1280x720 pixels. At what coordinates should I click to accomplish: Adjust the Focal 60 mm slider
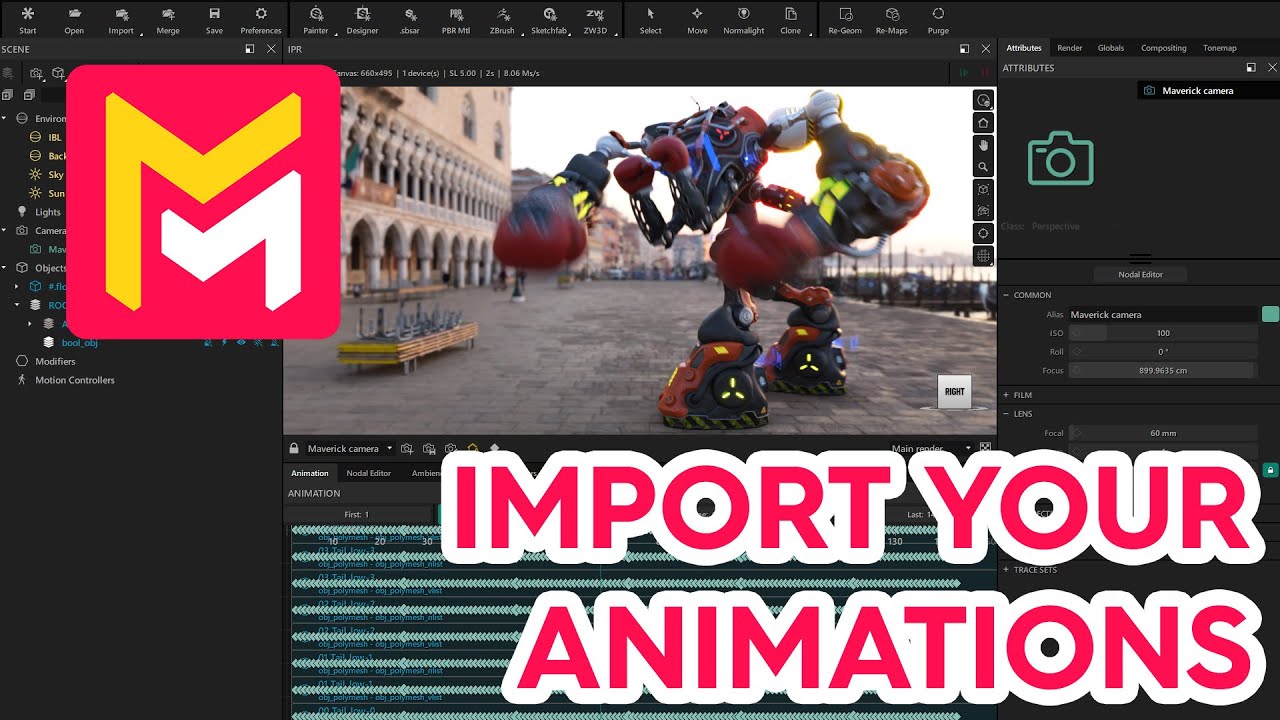click(x=1162, y=433)
